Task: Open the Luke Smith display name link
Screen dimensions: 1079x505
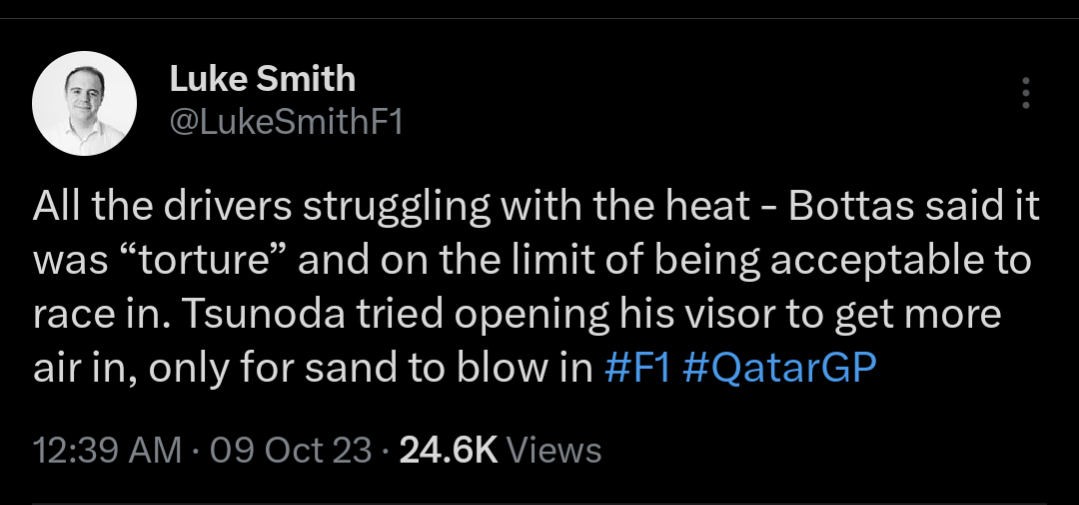Action: point(262,78)
